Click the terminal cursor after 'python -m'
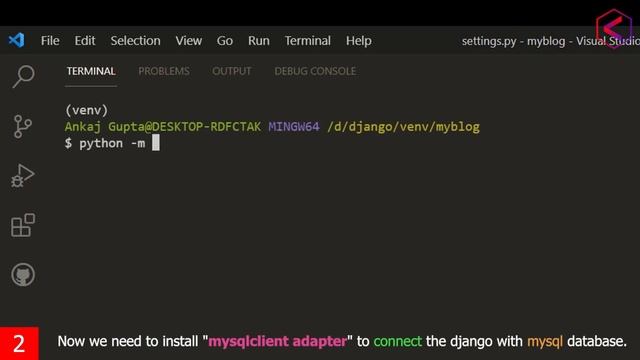This screenshot has width=640, height=360. click(x=156, y=143)
